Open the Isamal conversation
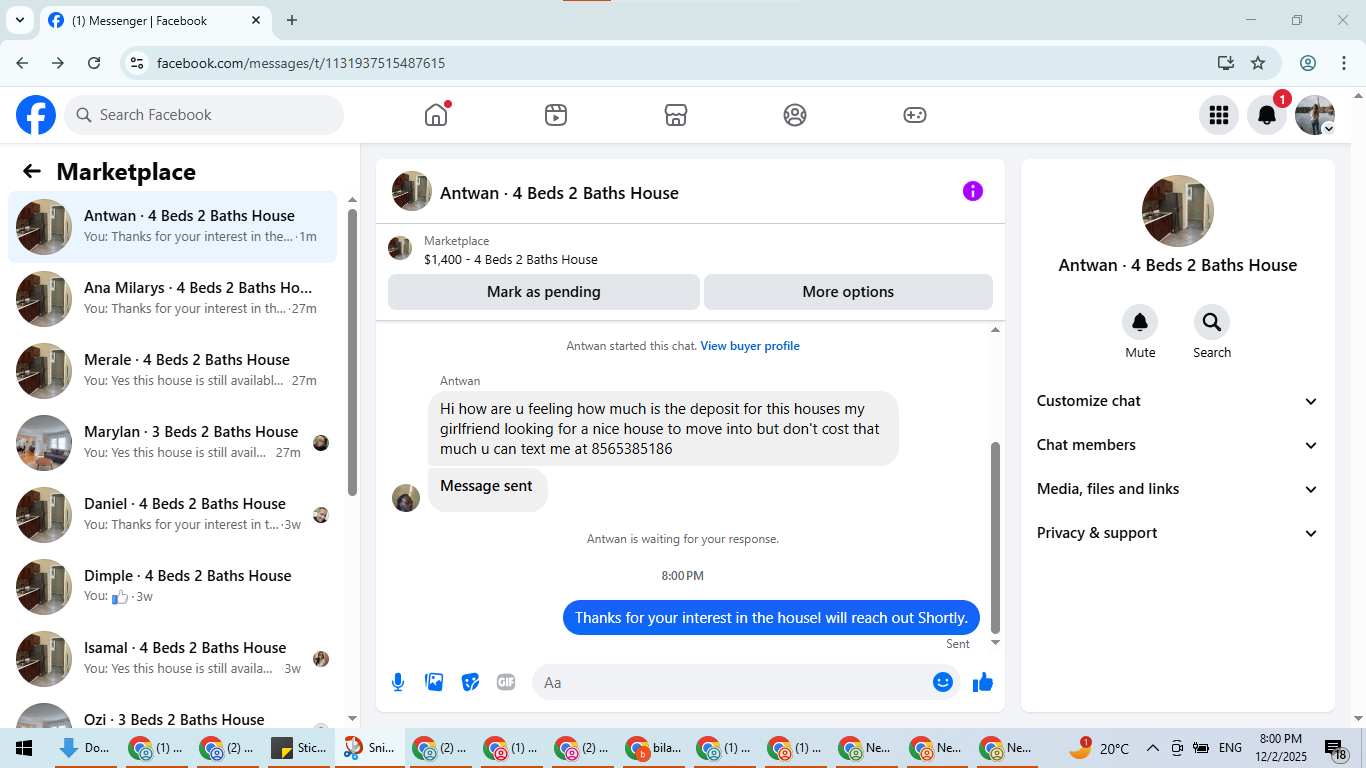This screenshot has height=768, width=1366. coord(173,659)
